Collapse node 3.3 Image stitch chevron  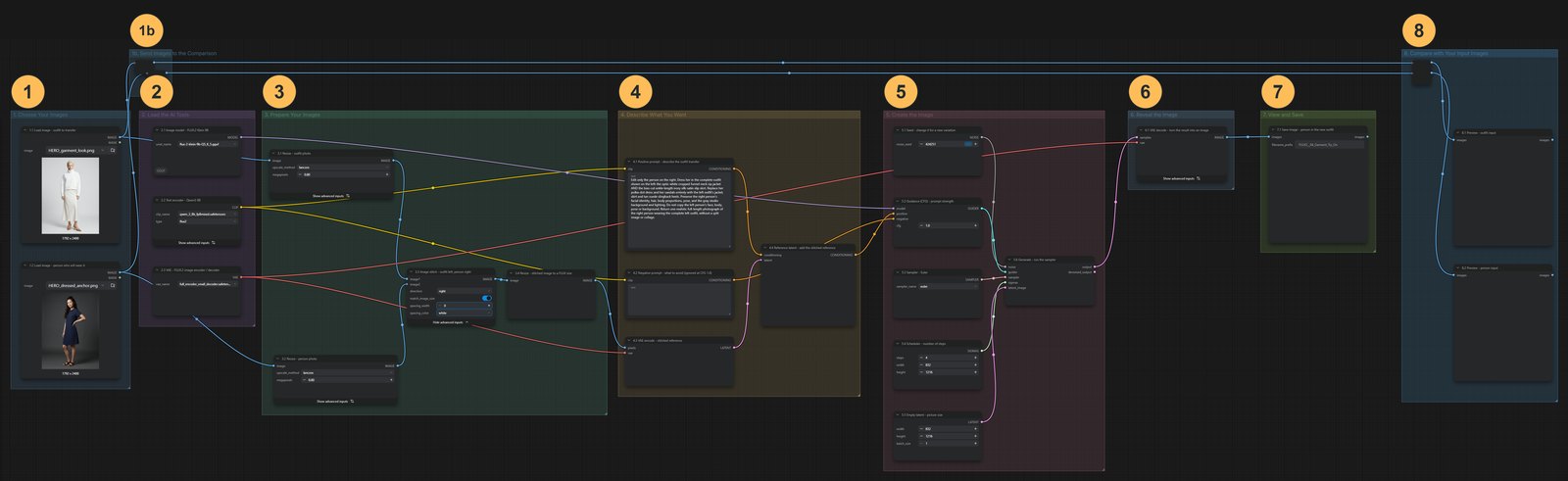[x=412, y=271]
